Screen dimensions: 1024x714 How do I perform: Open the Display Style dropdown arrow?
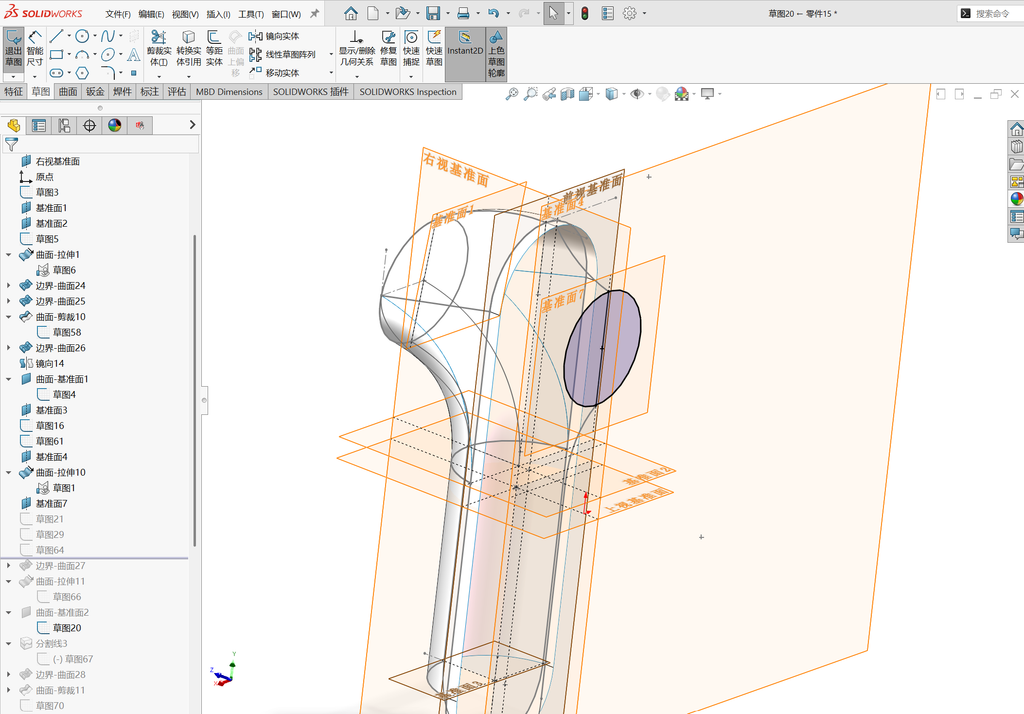[x=624, y=94]
